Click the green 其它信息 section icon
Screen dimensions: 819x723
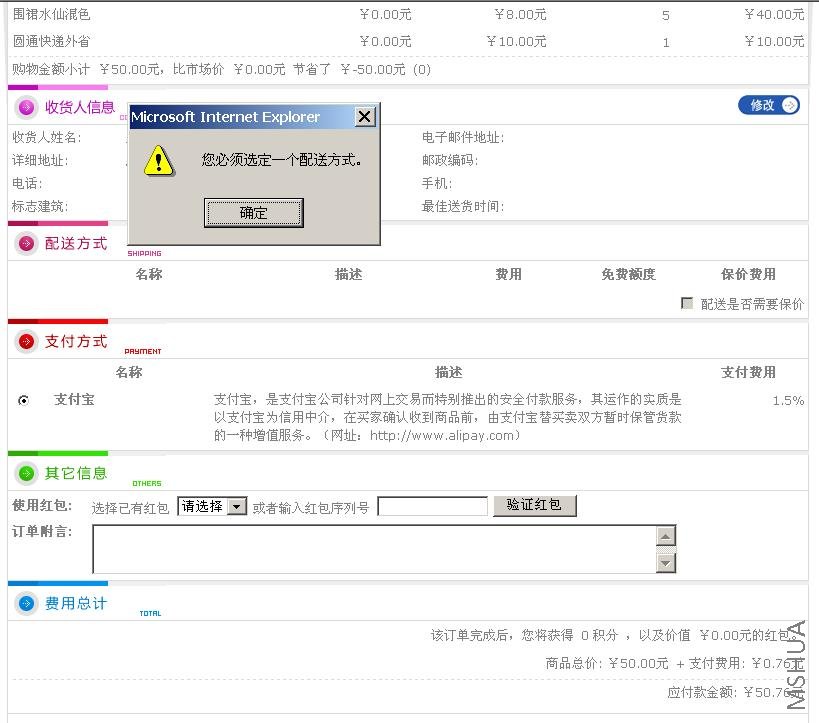coord(26,473)
